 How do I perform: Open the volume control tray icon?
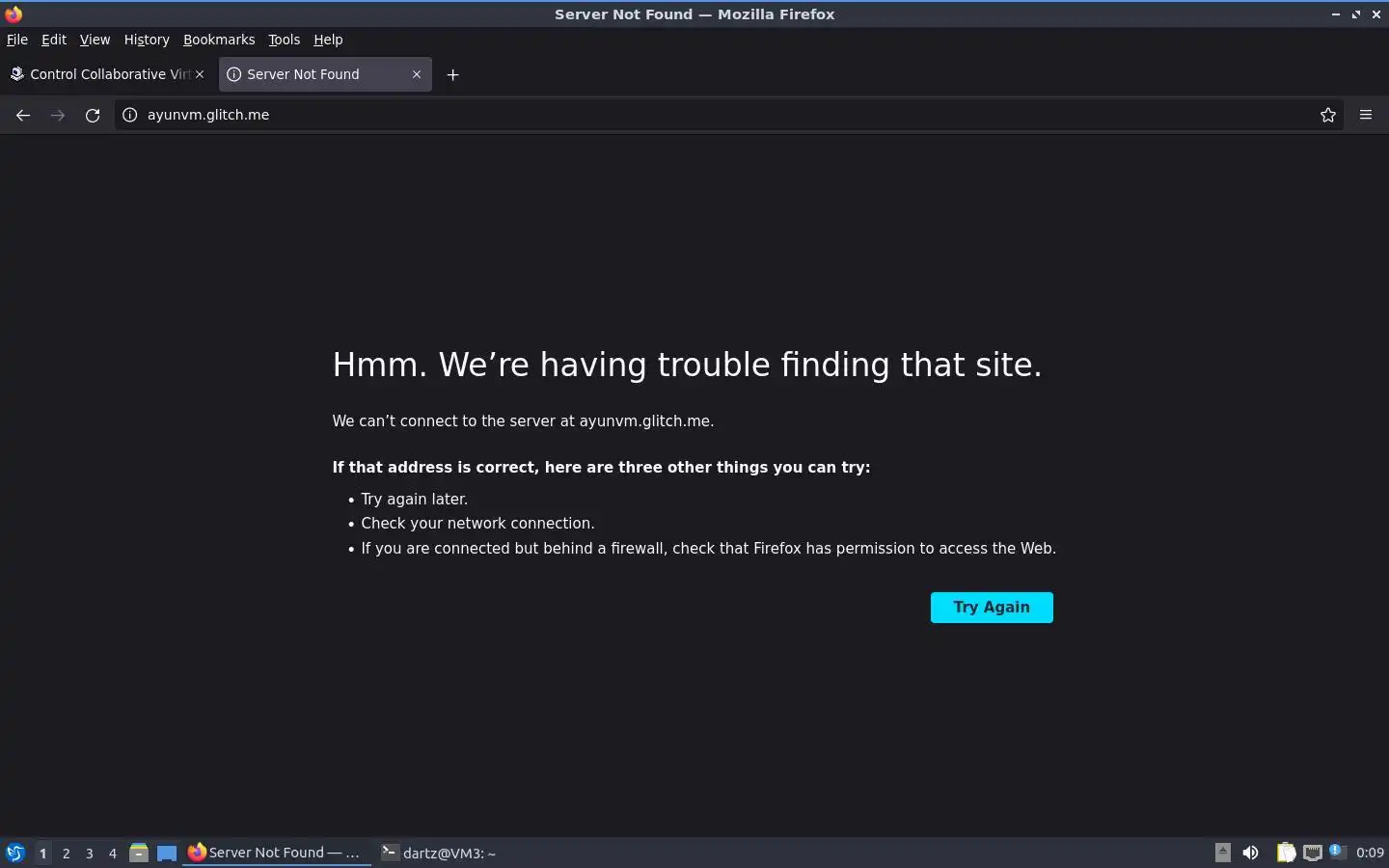coord(1250,853)
